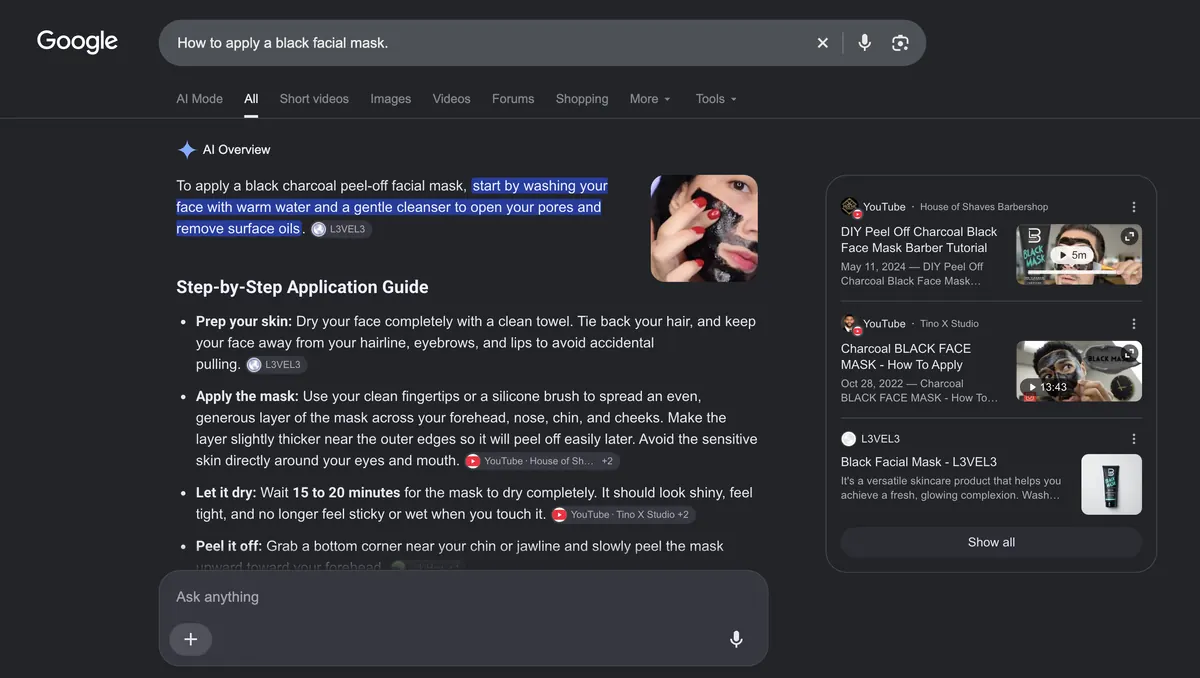Click 'Tino X Studio' channel name in sidebar
This screenshot has height=678, width=1200.
pyautogui.click(x=949, y=324)
